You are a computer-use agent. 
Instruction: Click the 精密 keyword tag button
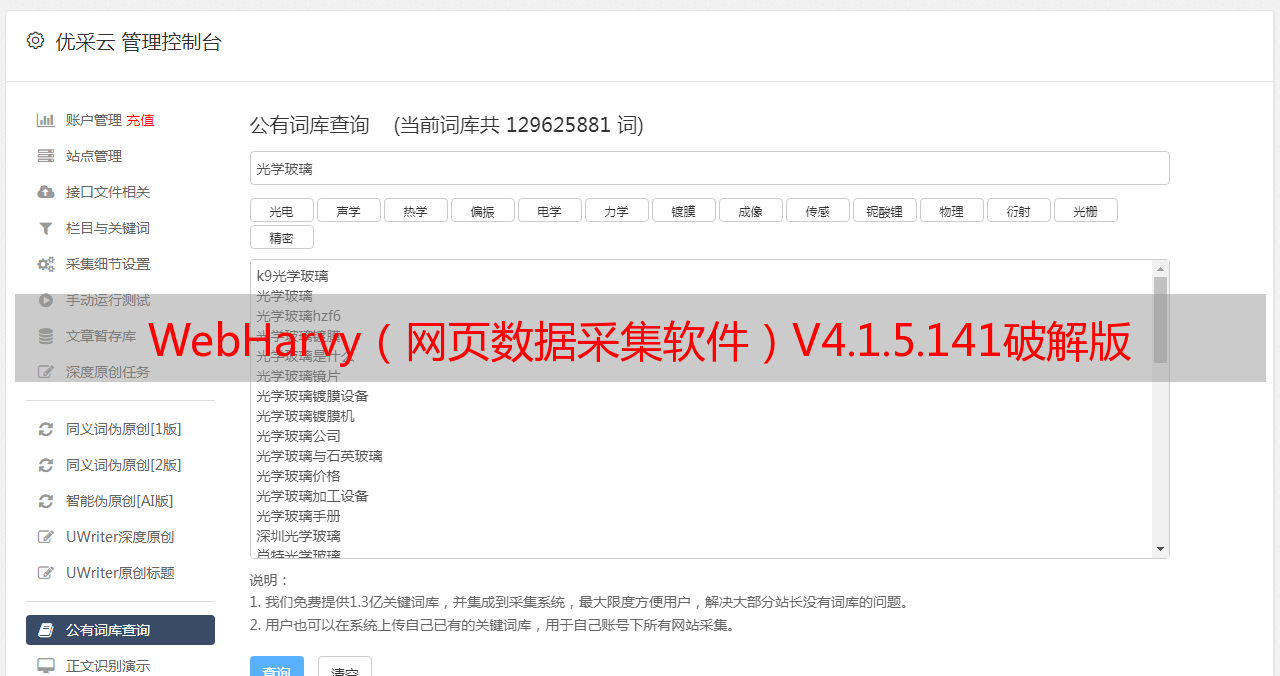point(282,238)
